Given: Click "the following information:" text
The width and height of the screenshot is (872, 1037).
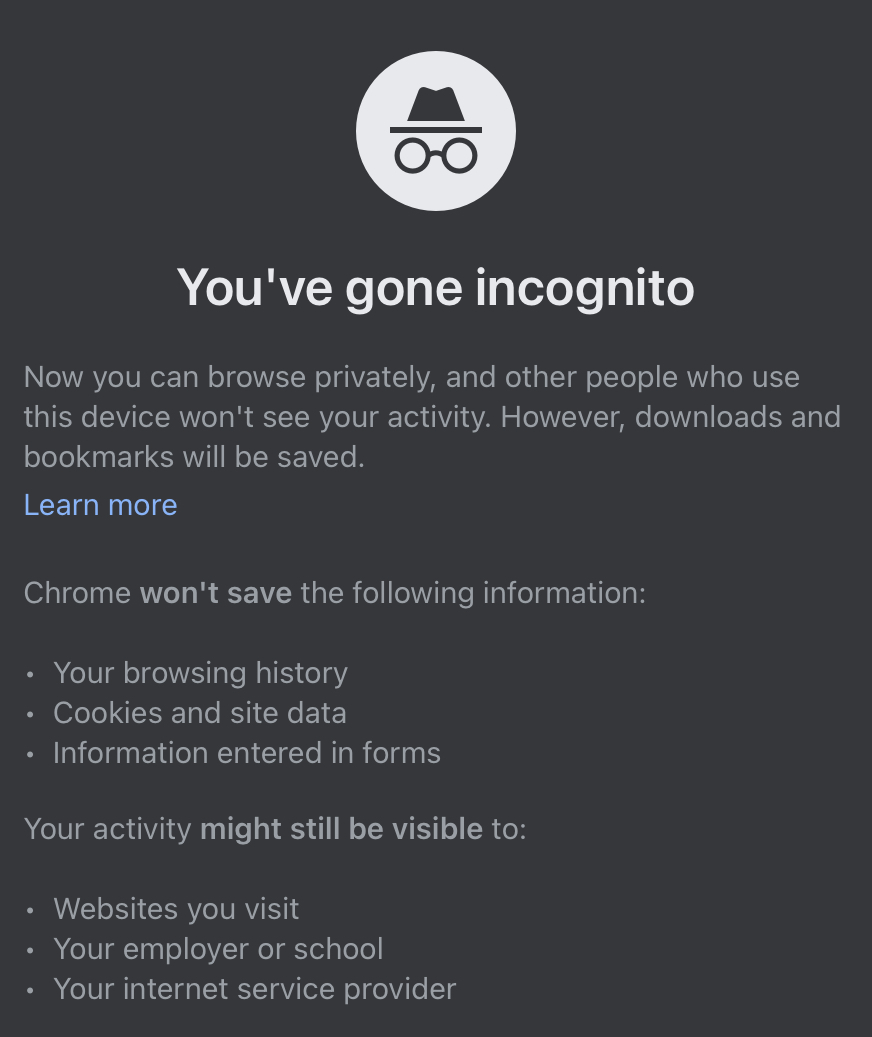Looking at the screenshot, I should 473,593.
